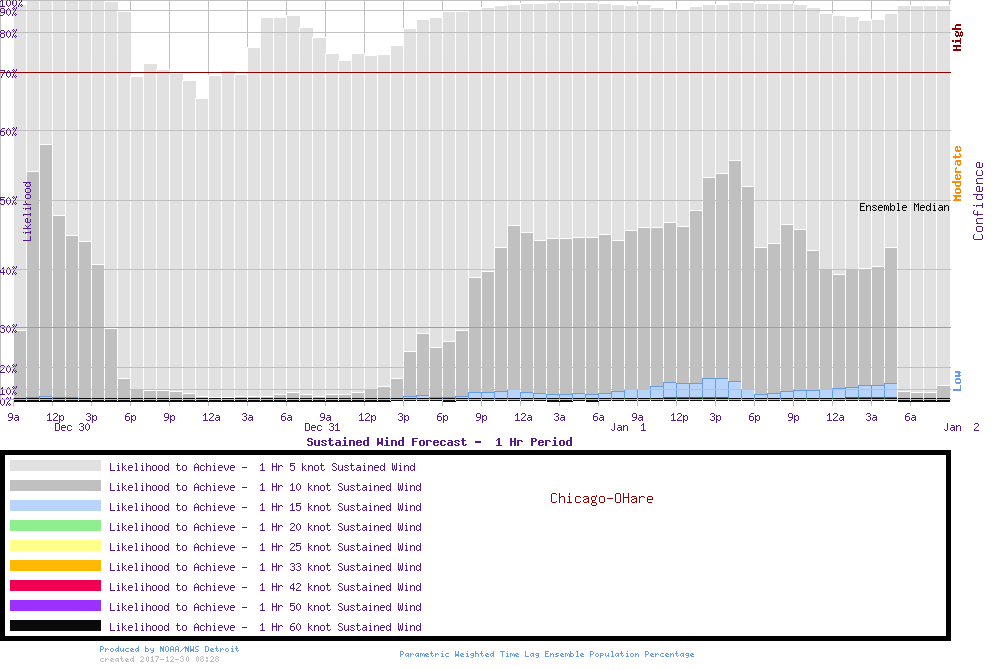Click the Low confidence label
1000x670 pixels.
[957, 380]
